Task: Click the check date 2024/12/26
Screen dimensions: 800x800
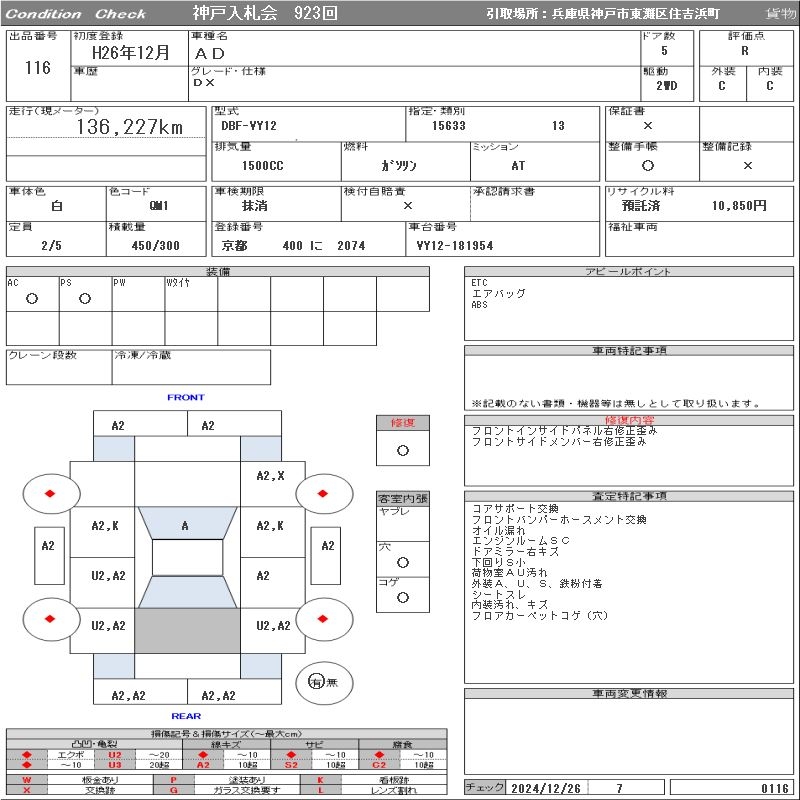Action: point(545,788)
